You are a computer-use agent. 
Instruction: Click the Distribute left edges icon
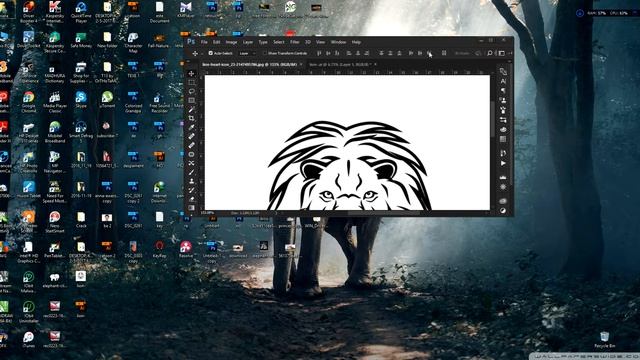411,53
